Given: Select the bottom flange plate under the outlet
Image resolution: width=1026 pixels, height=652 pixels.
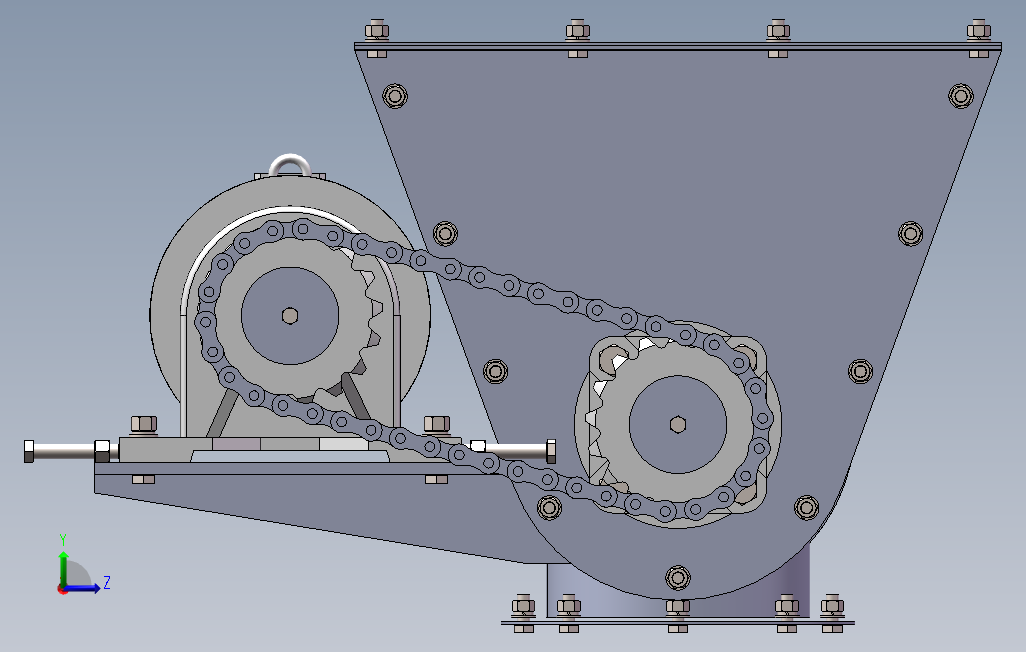Looking at the screenshot, I should point(678,622).
